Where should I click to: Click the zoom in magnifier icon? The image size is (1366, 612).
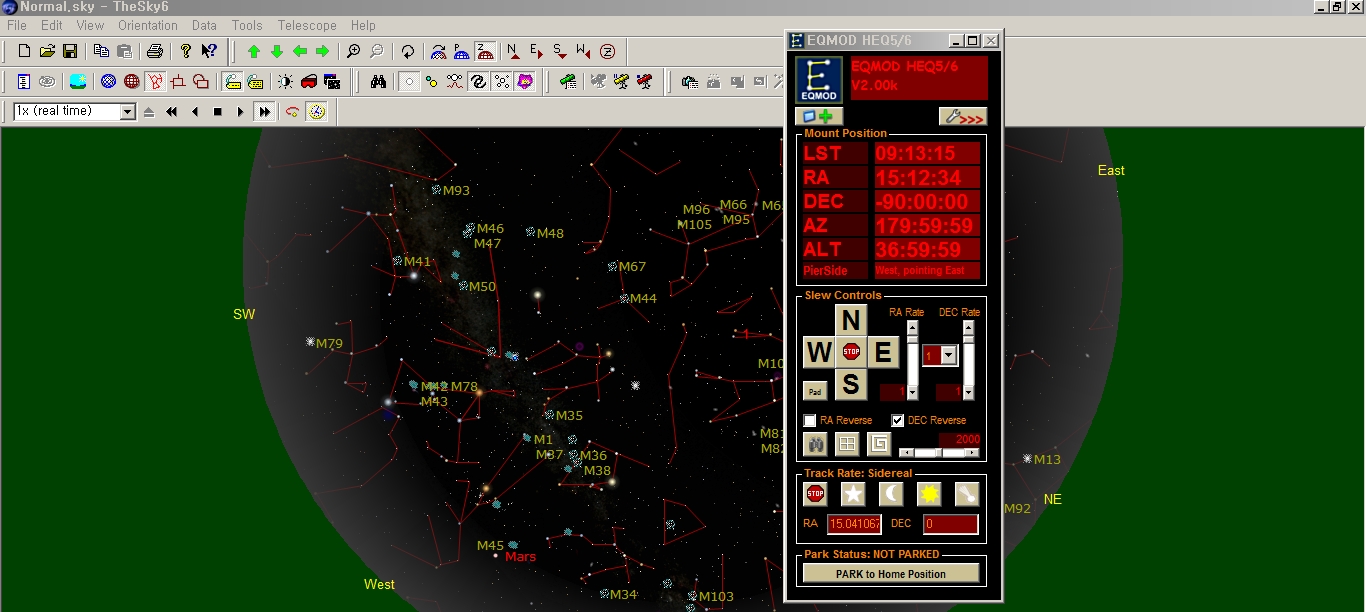[x=353, y=52]
